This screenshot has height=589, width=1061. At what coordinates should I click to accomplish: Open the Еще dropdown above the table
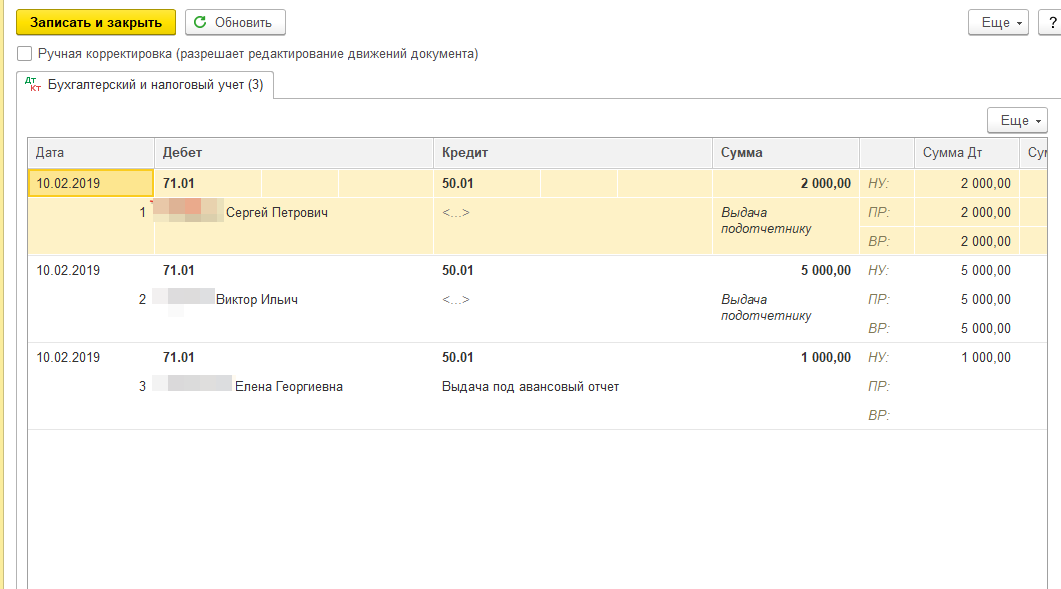pos(1018,120)
